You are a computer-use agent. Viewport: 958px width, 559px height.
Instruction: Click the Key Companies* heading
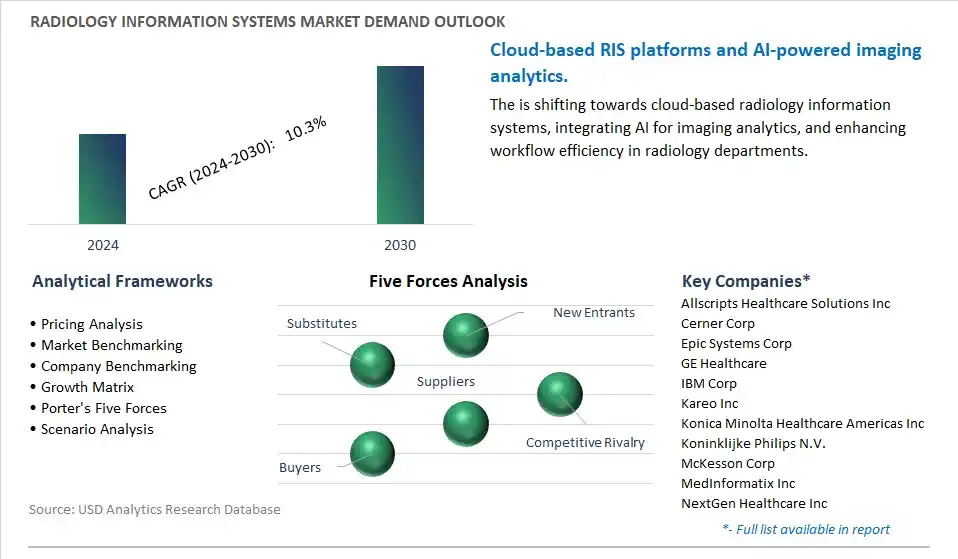746,281
